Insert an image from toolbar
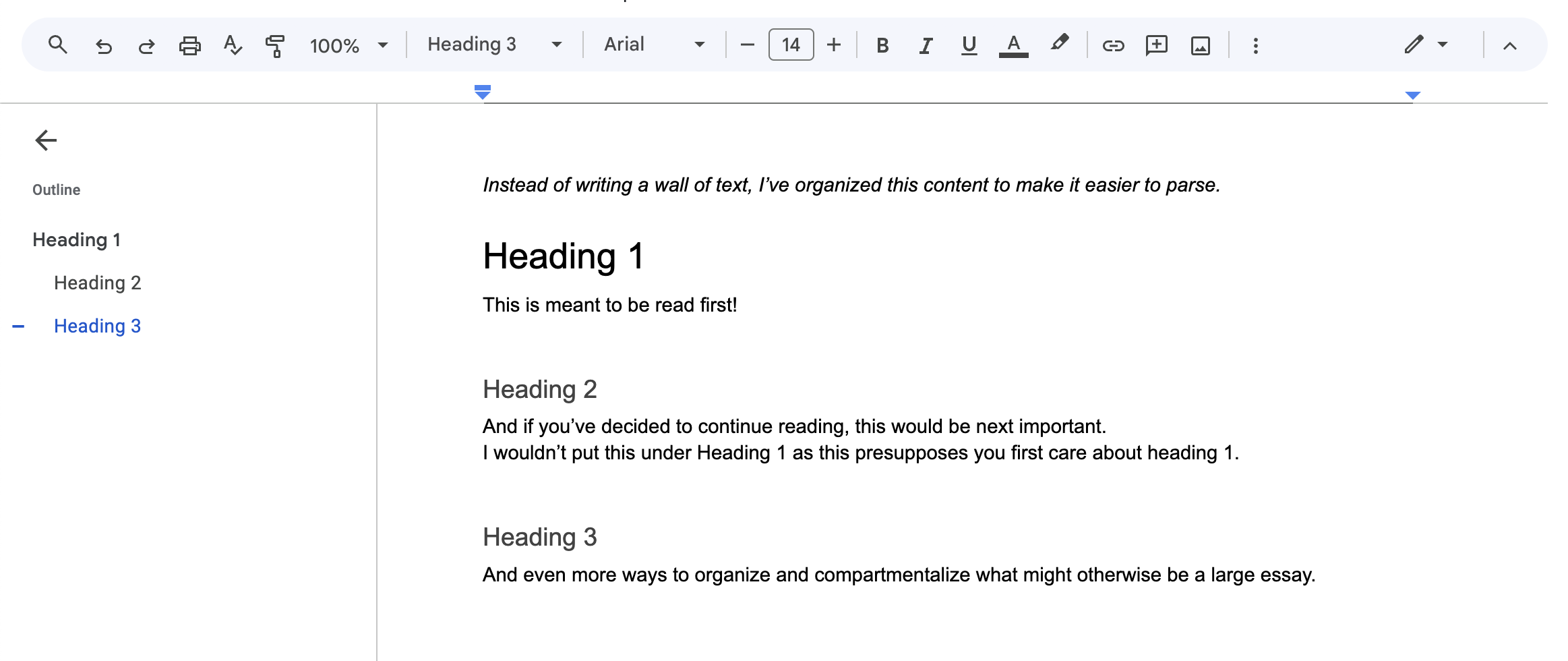Image resolution: width=1568 pixels, height=661 pixels. (1200, 46)
